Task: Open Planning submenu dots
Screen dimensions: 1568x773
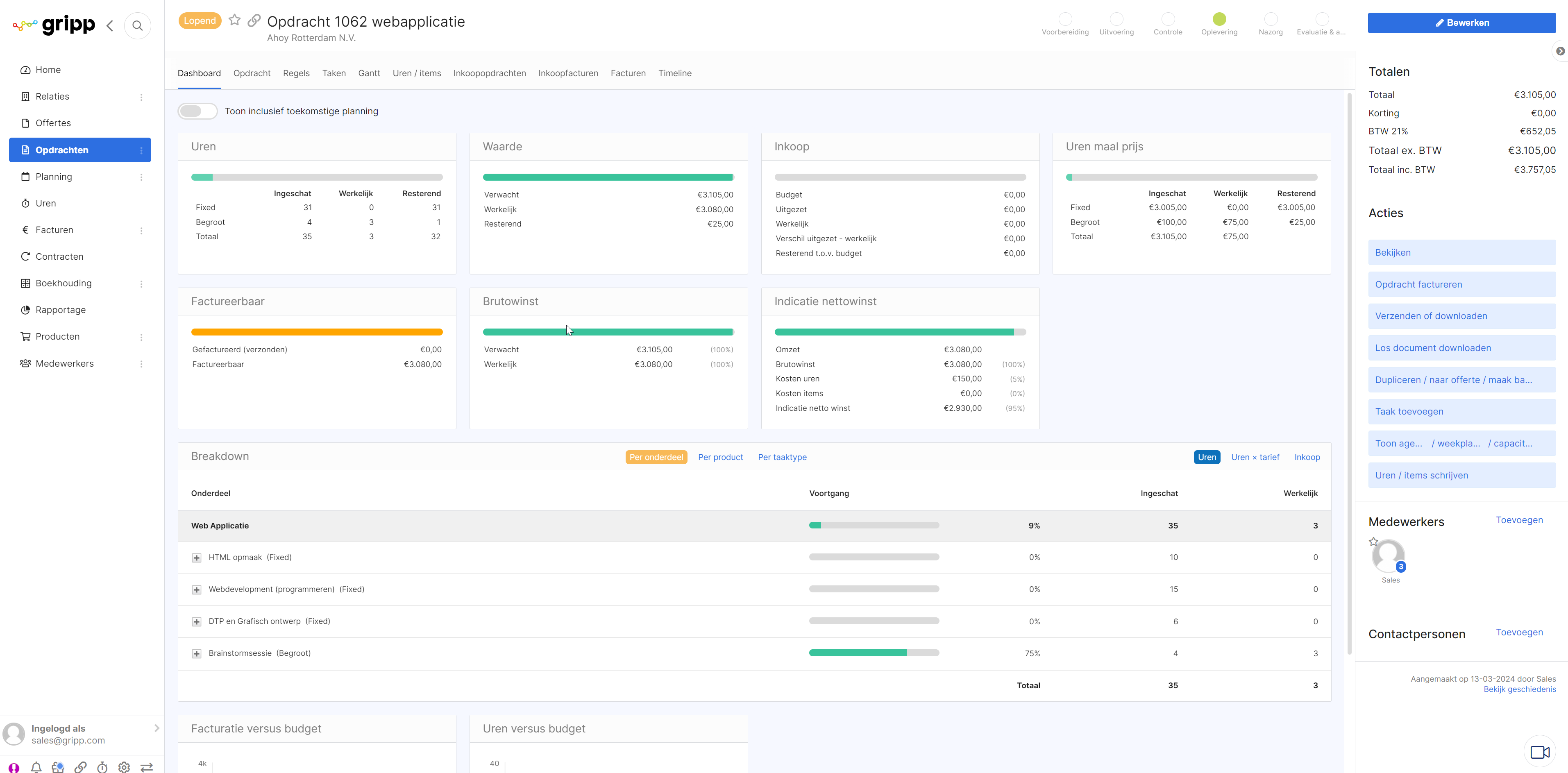Action: (141, 177)
